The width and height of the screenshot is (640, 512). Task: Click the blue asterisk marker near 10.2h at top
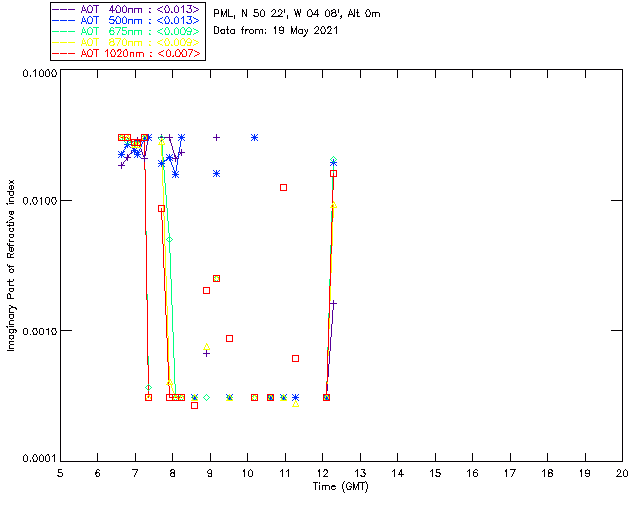point(254,138)
